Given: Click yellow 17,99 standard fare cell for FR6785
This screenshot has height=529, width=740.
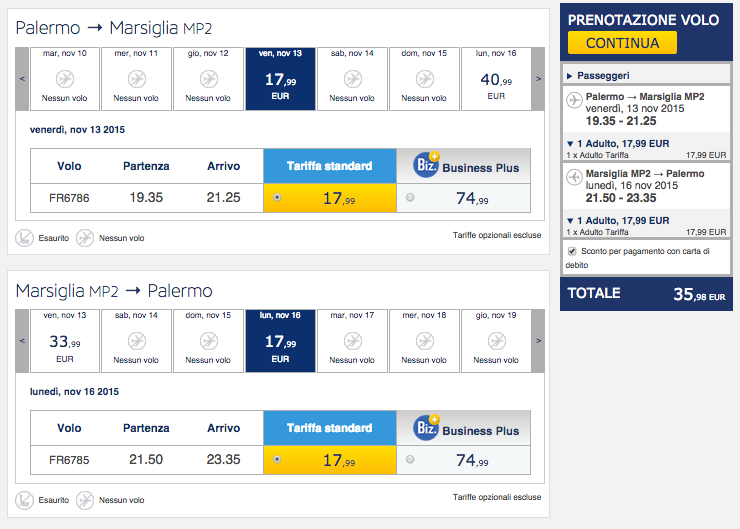Looking at the screenshot, I should (x=330, y=460).
